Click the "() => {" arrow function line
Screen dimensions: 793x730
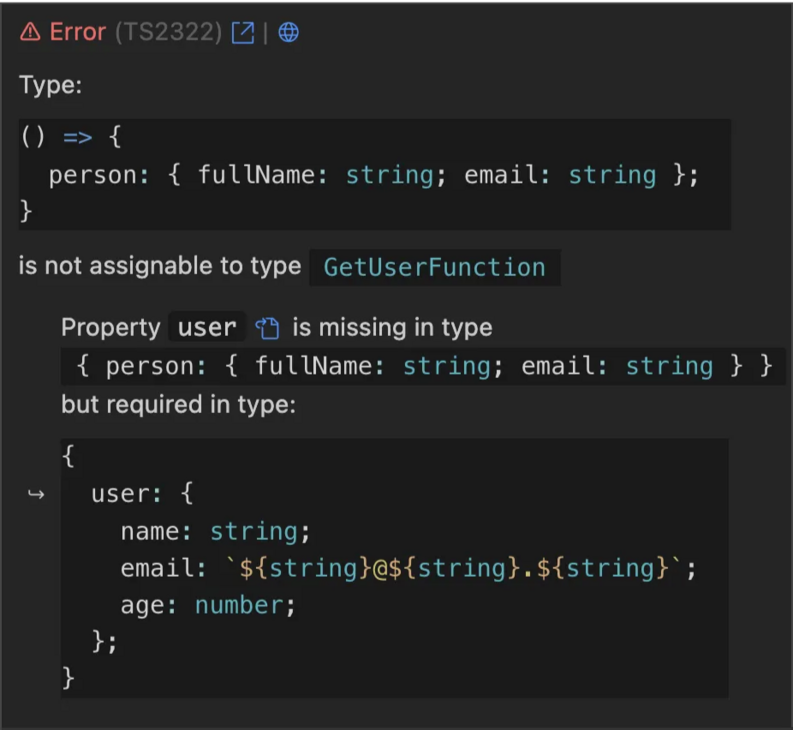tap(71, 137)
